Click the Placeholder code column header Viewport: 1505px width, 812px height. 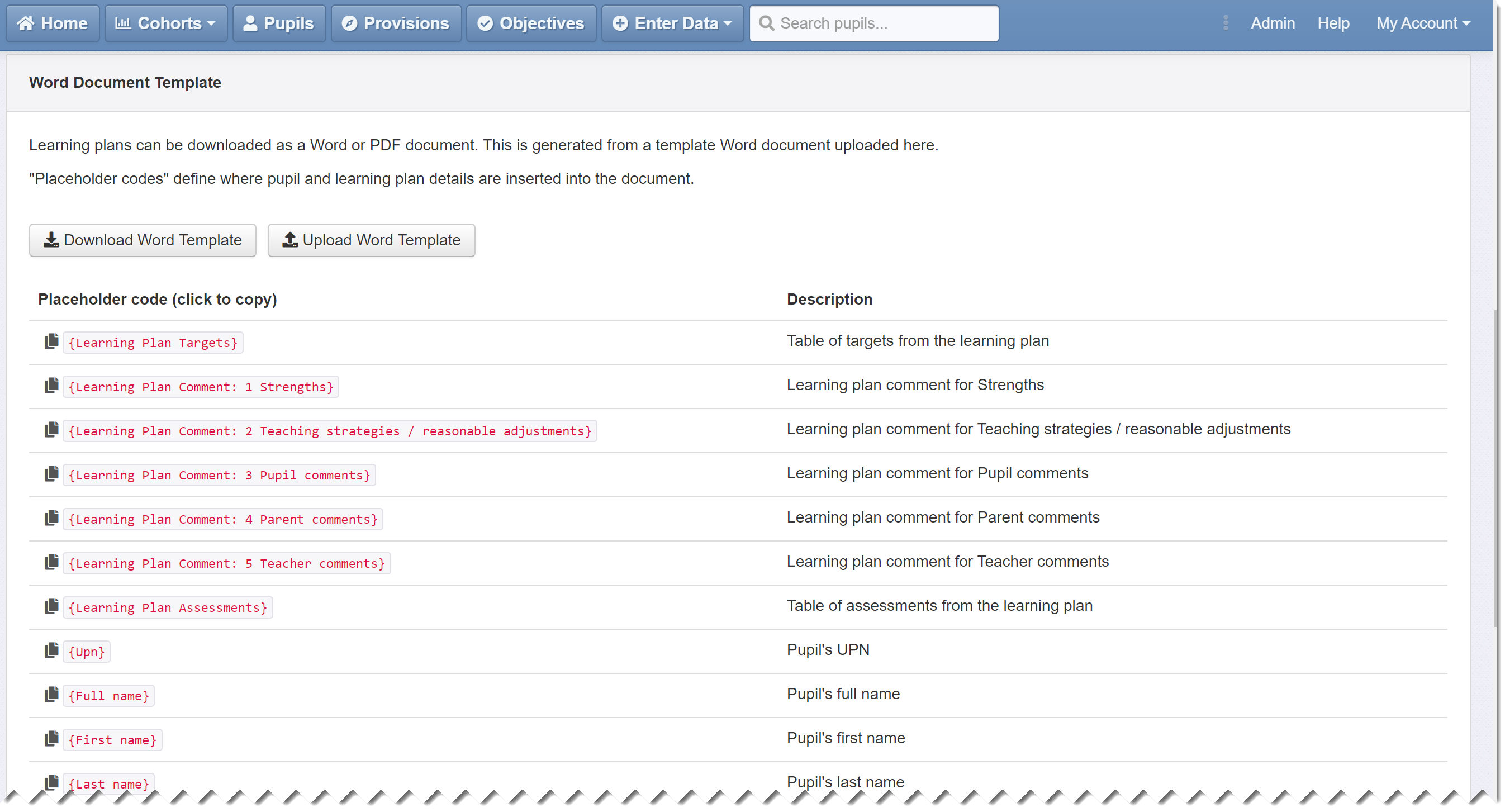click(x=157, y=299)
